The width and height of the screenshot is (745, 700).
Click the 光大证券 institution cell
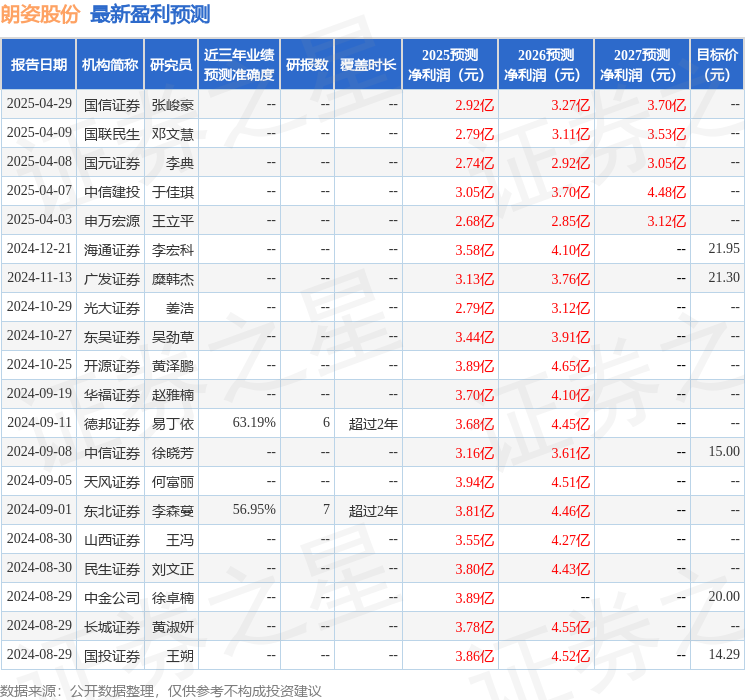[112, 308]
